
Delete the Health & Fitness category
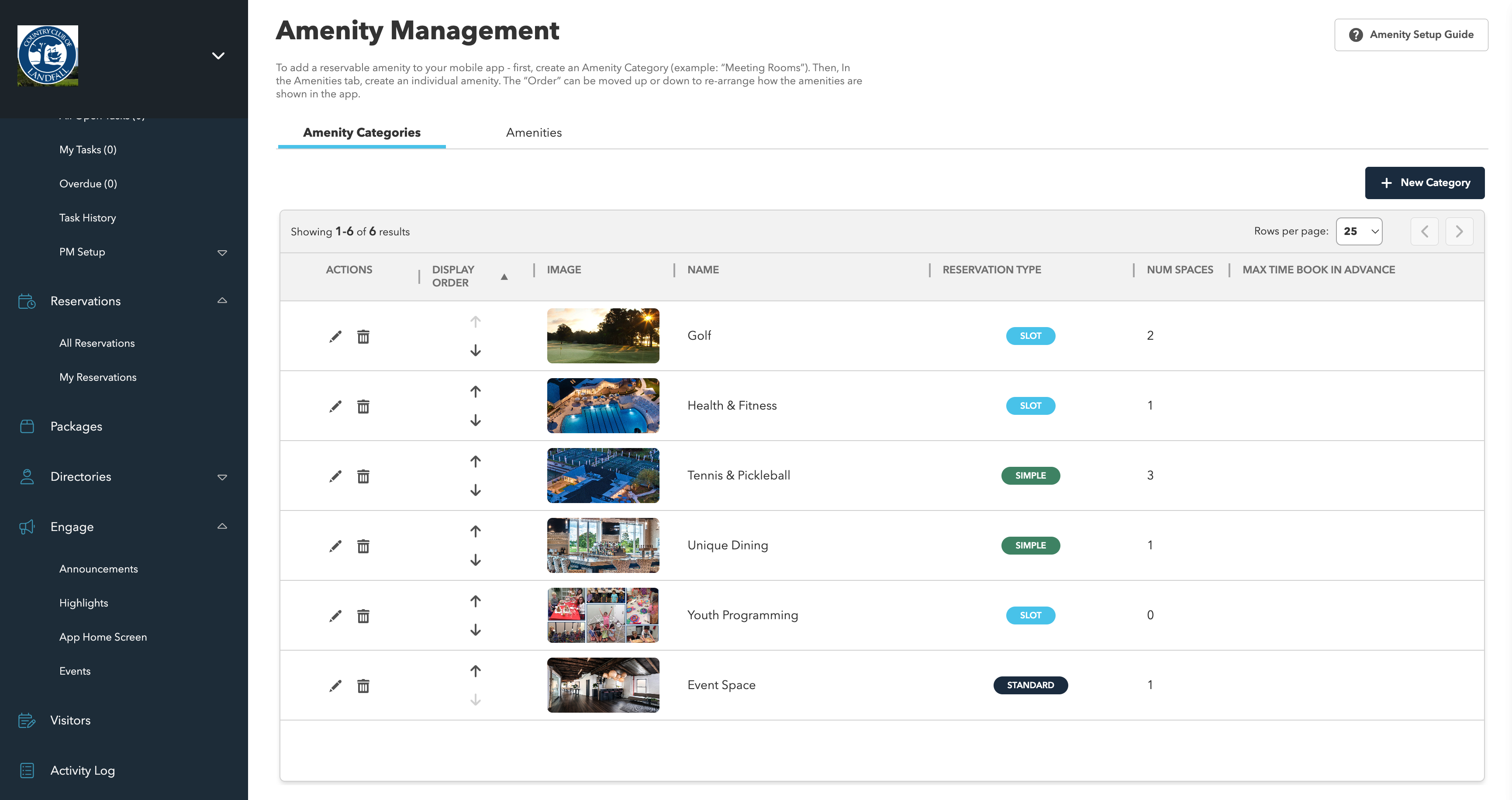tap(363, 406)
